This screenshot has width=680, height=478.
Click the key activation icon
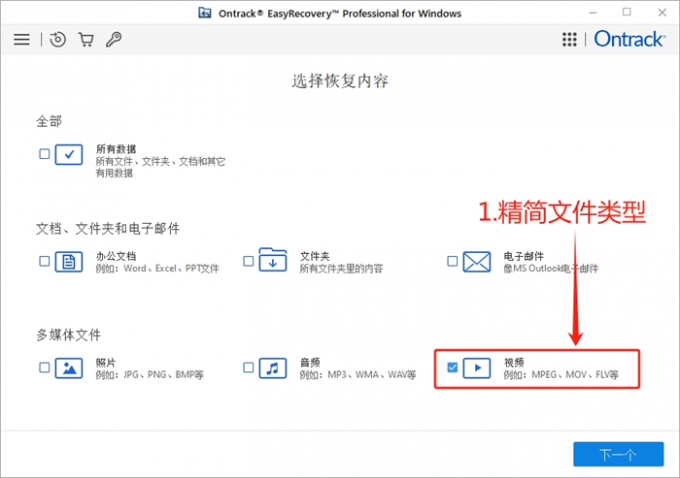click(x=114, y=39)
